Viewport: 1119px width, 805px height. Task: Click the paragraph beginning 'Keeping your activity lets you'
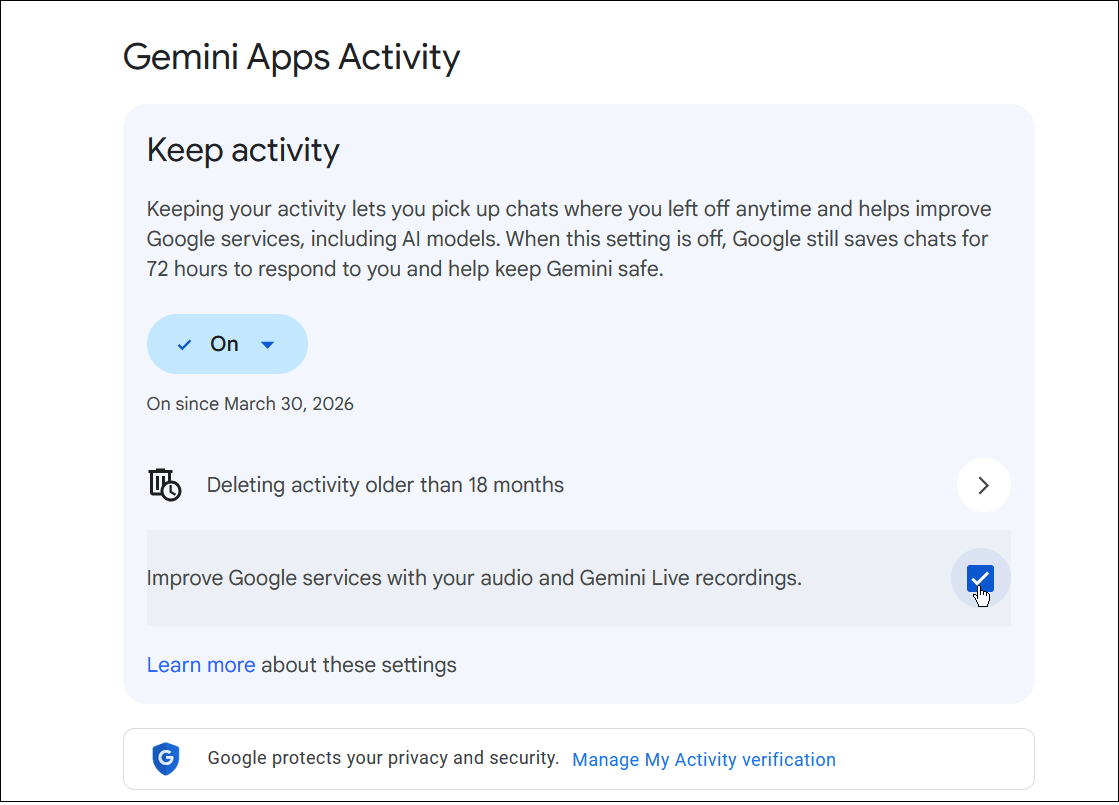point(569,238)
